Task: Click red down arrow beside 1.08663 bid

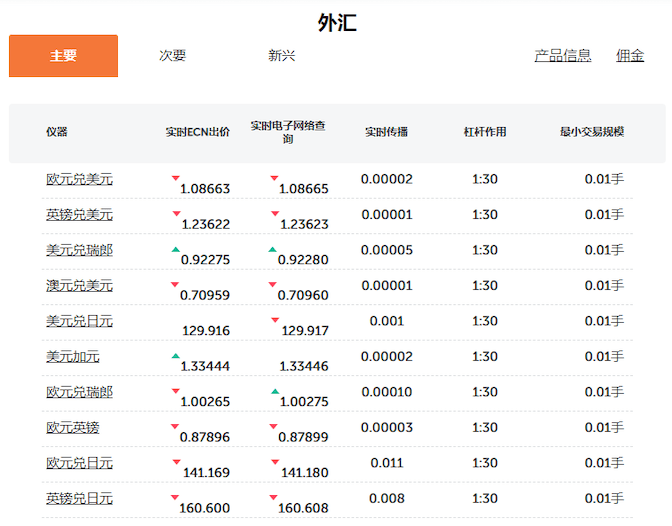Action: tap(175, 178)
